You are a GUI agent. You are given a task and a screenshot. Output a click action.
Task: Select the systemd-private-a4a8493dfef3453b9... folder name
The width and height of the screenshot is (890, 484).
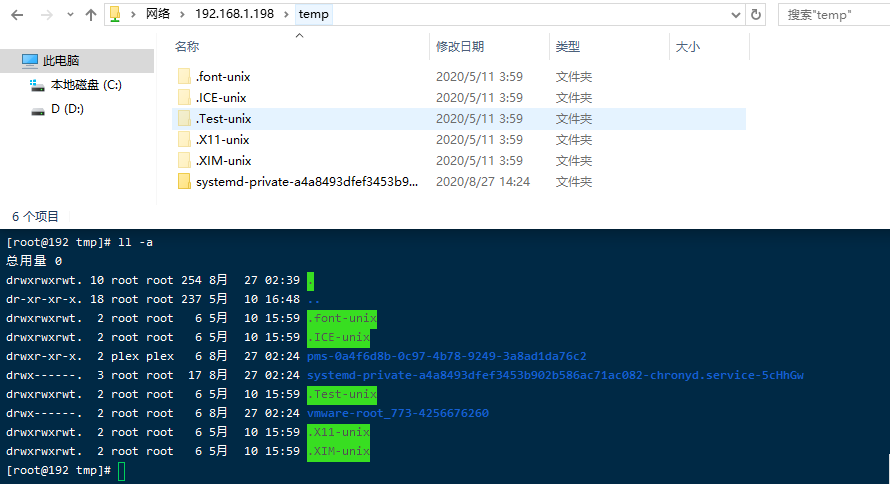point(307,182)
